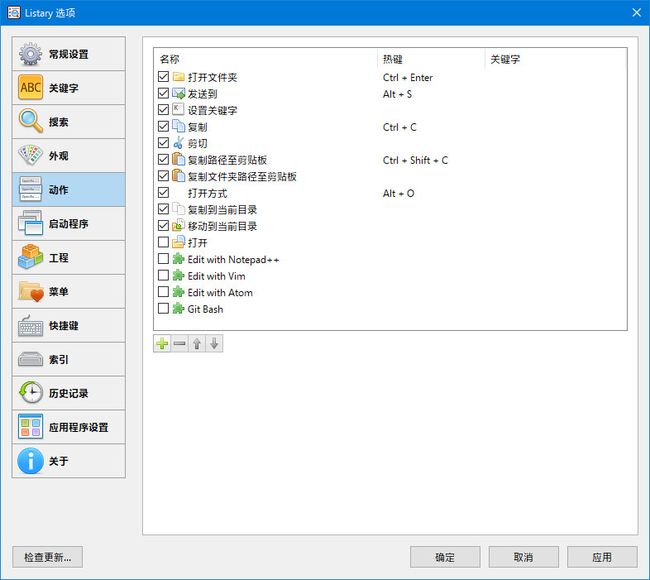This screenshot has width=650, height=580.
Task: Click the ABC icon for 关键字
Action: [x=30, y=87]
